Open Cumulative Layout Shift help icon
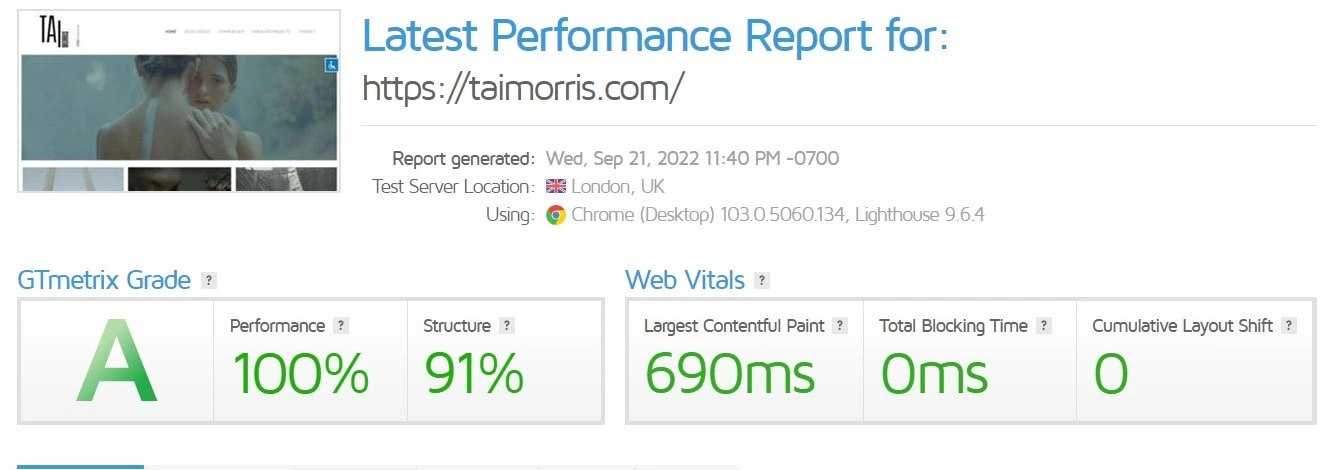 1289,326
